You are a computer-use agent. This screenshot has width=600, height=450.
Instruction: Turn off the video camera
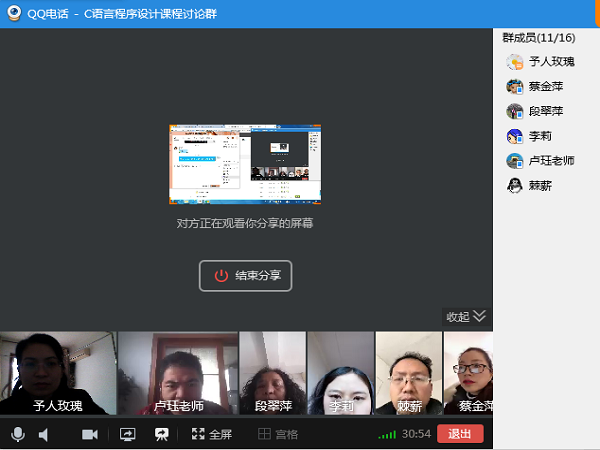pos(90,435)
